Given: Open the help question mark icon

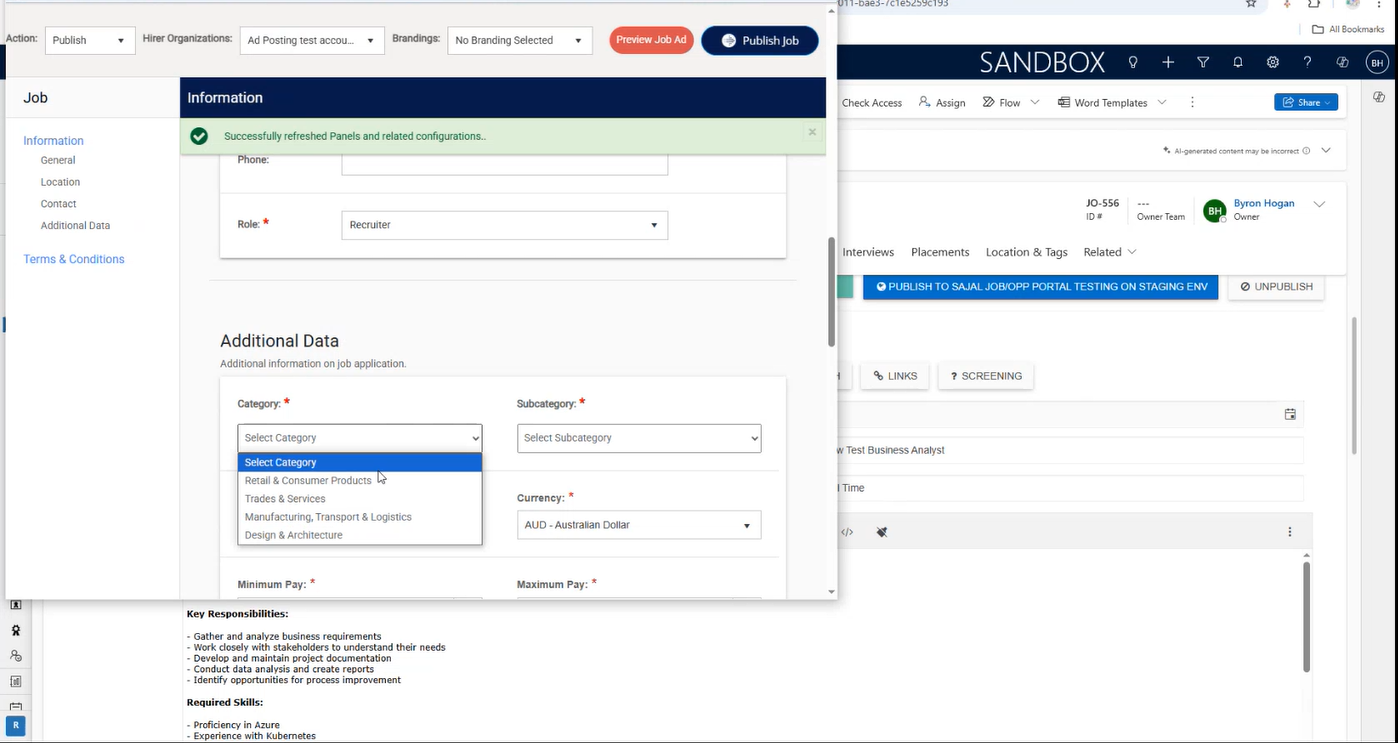Looking at the screenshot, I should (x=1307, y=62).
